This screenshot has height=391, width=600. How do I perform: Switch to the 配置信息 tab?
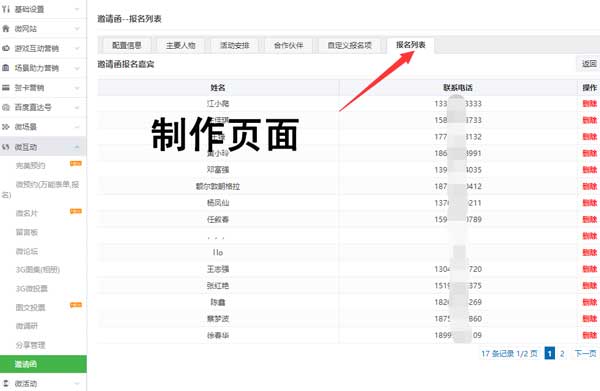(x=127, y=45)
